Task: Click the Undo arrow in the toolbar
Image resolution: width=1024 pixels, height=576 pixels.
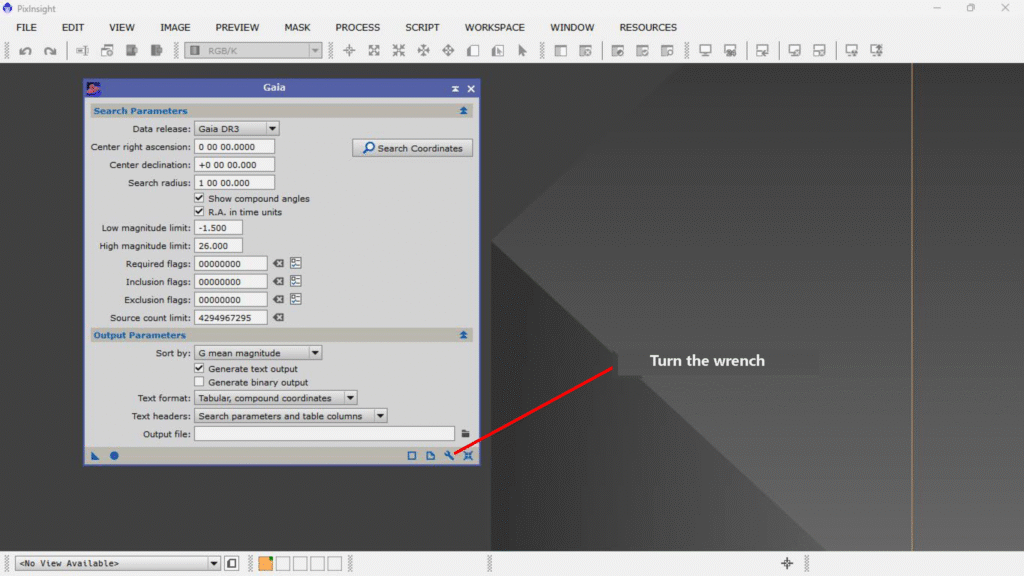Action: point(25,51)
